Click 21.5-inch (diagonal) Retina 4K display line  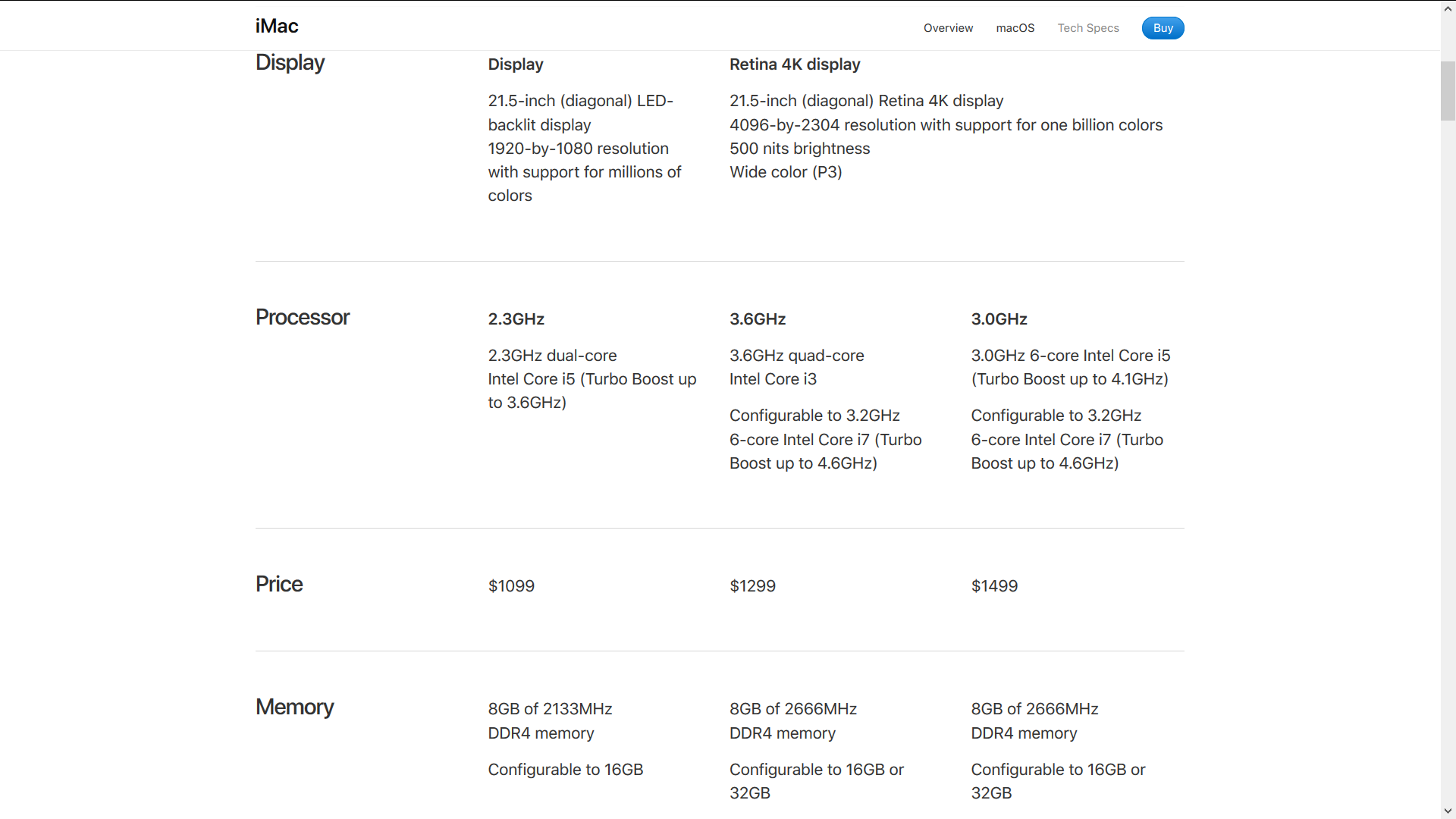[866, 101]
